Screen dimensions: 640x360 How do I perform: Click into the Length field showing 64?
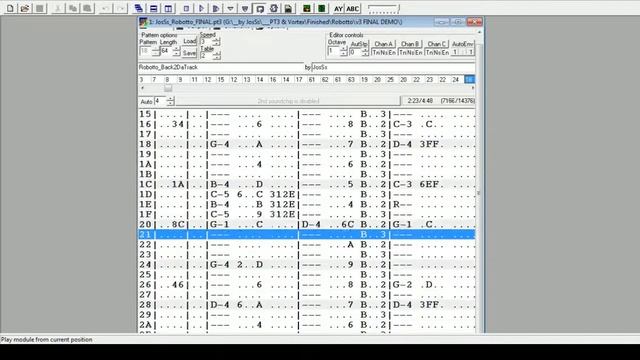point(166,51)
